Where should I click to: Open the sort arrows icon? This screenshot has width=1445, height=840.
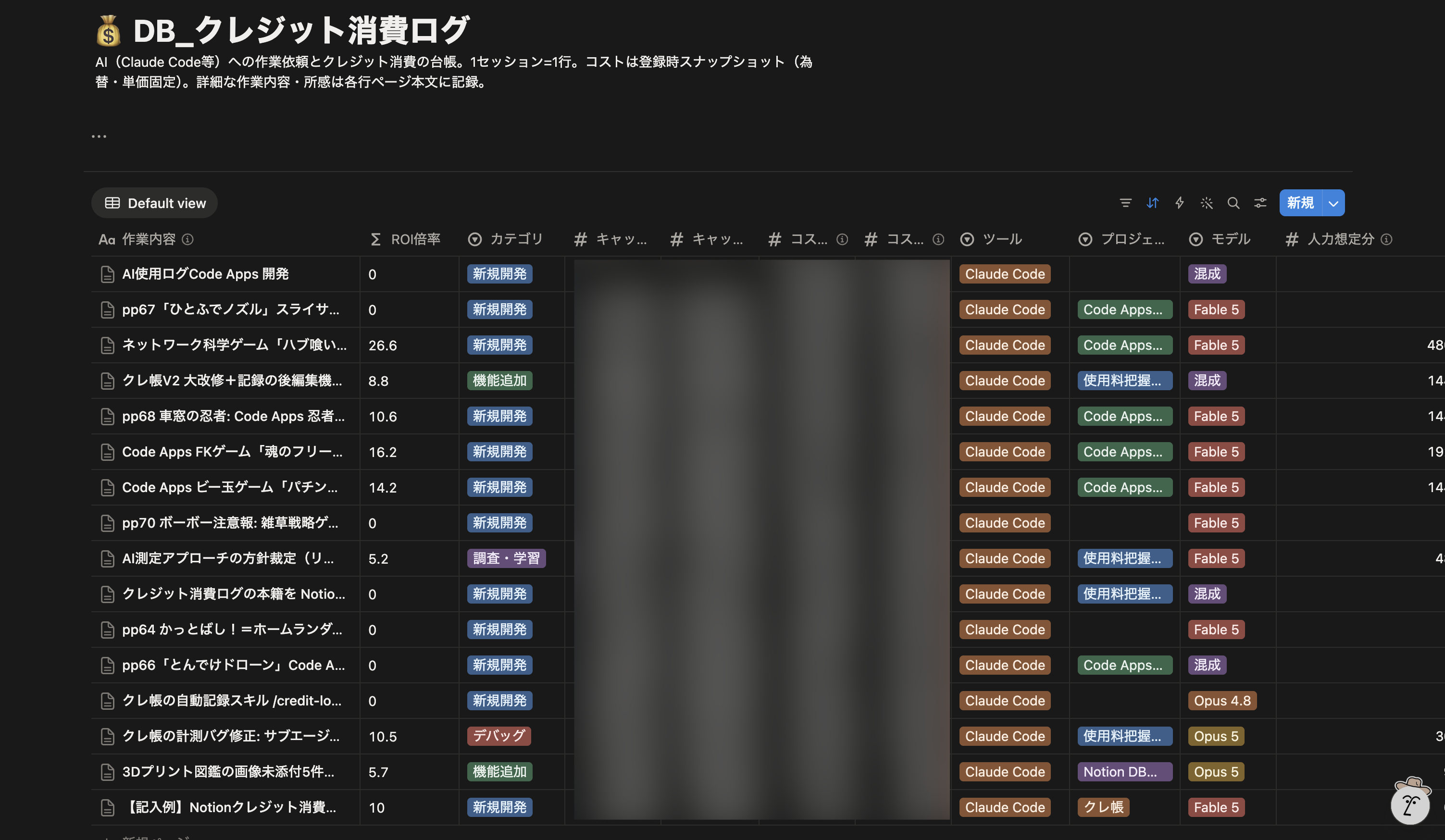tap(1153, 203)
